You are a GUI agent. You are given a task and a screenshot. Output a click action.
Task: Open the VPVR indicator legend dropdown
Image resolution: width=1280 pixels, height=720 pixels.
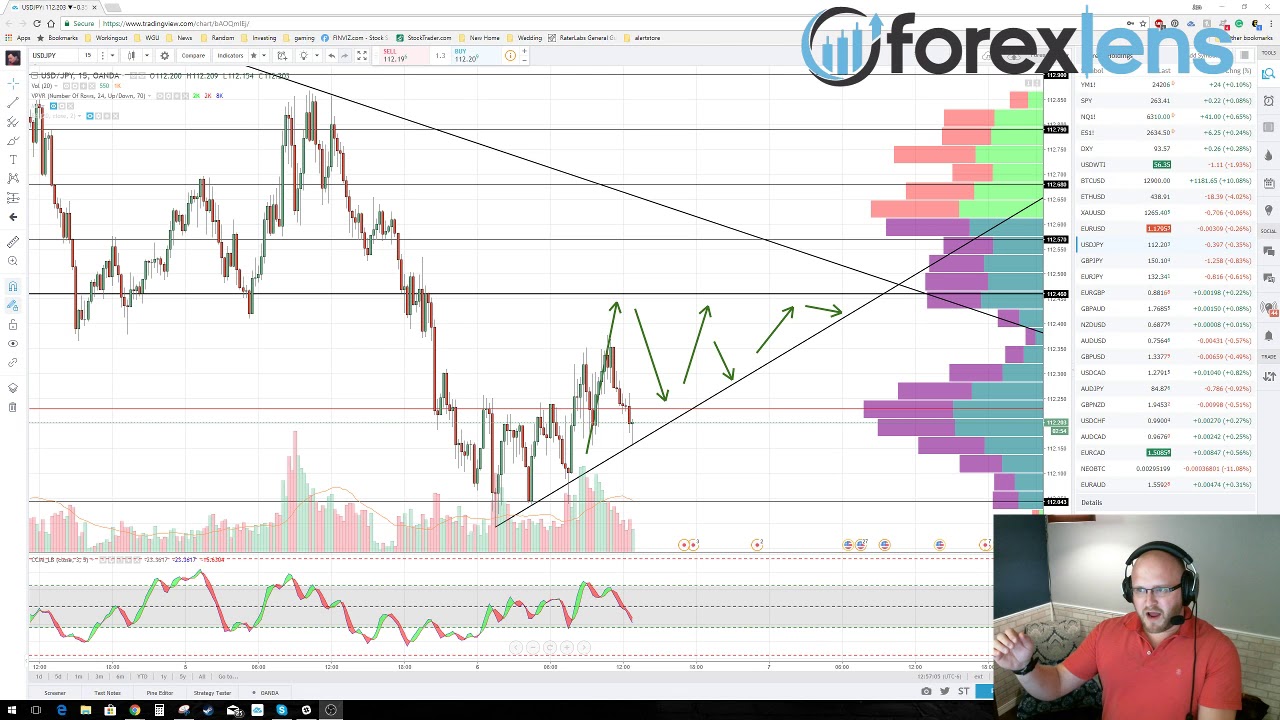pos(150,95)
